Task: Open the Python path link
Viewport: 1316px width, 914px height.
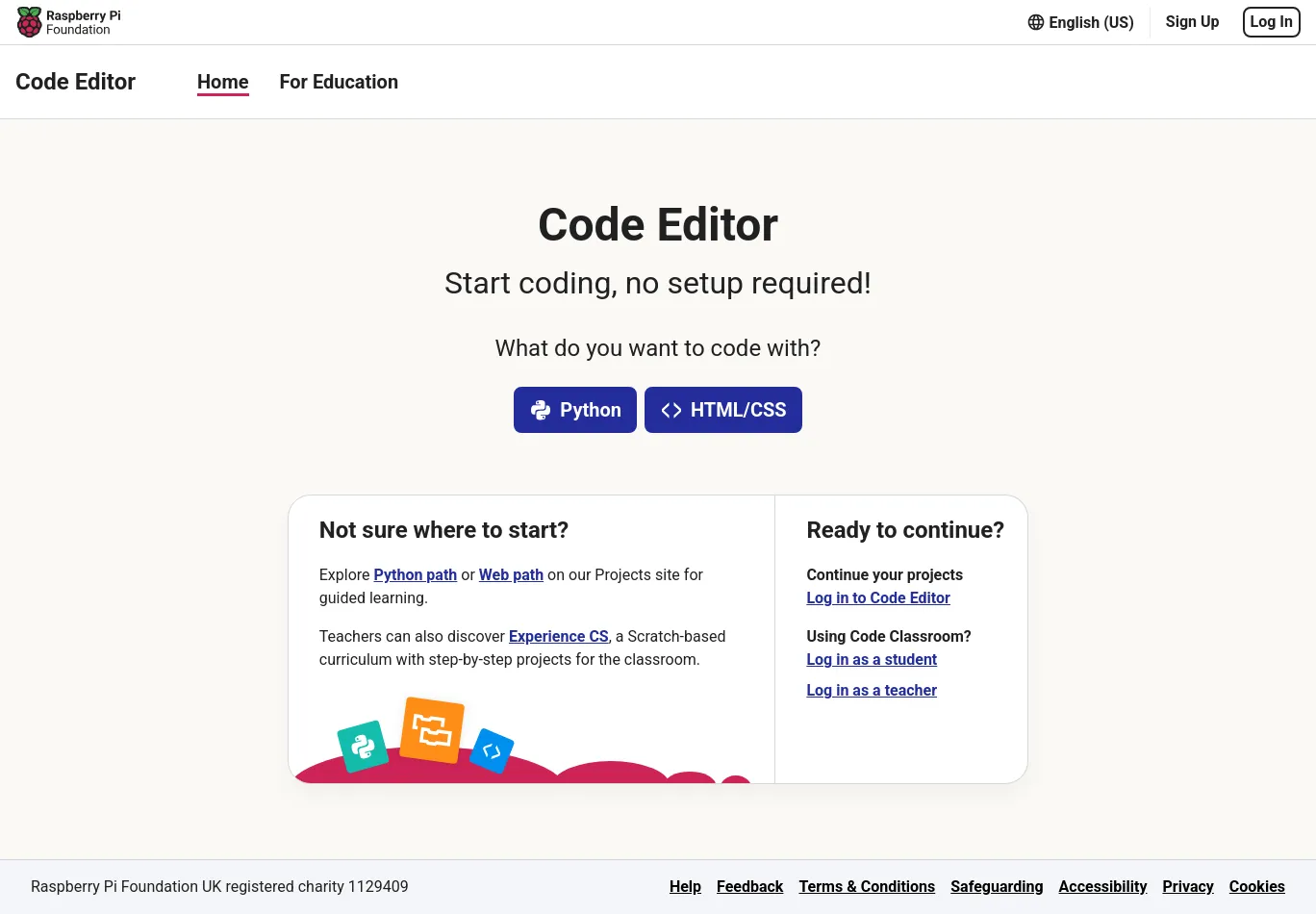Action: pyautogui.click(x=416, y=574)
